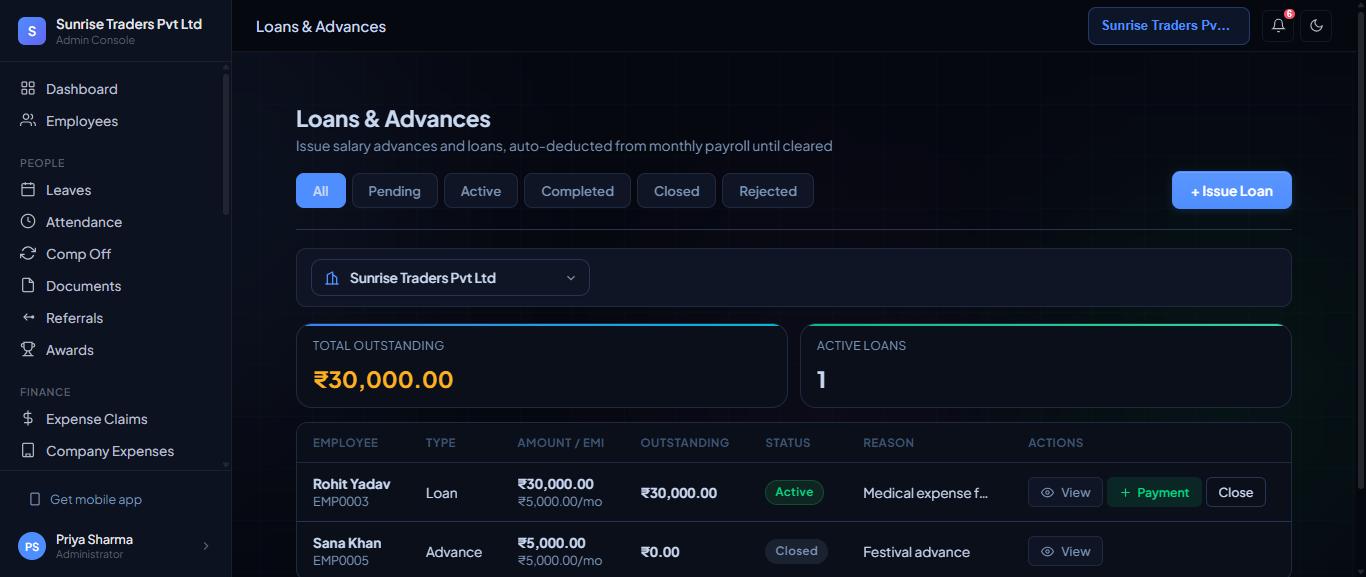Image resolution: width=1366 pixels, height=577 pixels.
Task: Click the mobile phone icon
Action: click(x=35, y=500)
